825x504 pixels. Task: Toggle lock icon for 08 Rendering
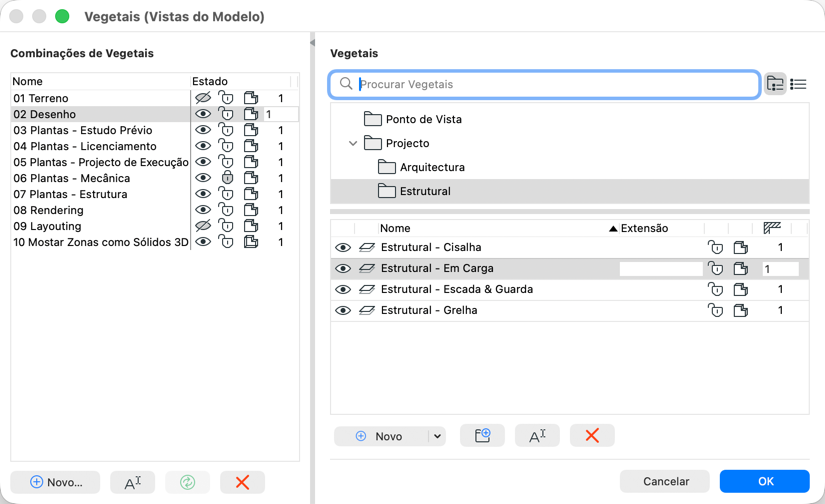pos(226,210)
